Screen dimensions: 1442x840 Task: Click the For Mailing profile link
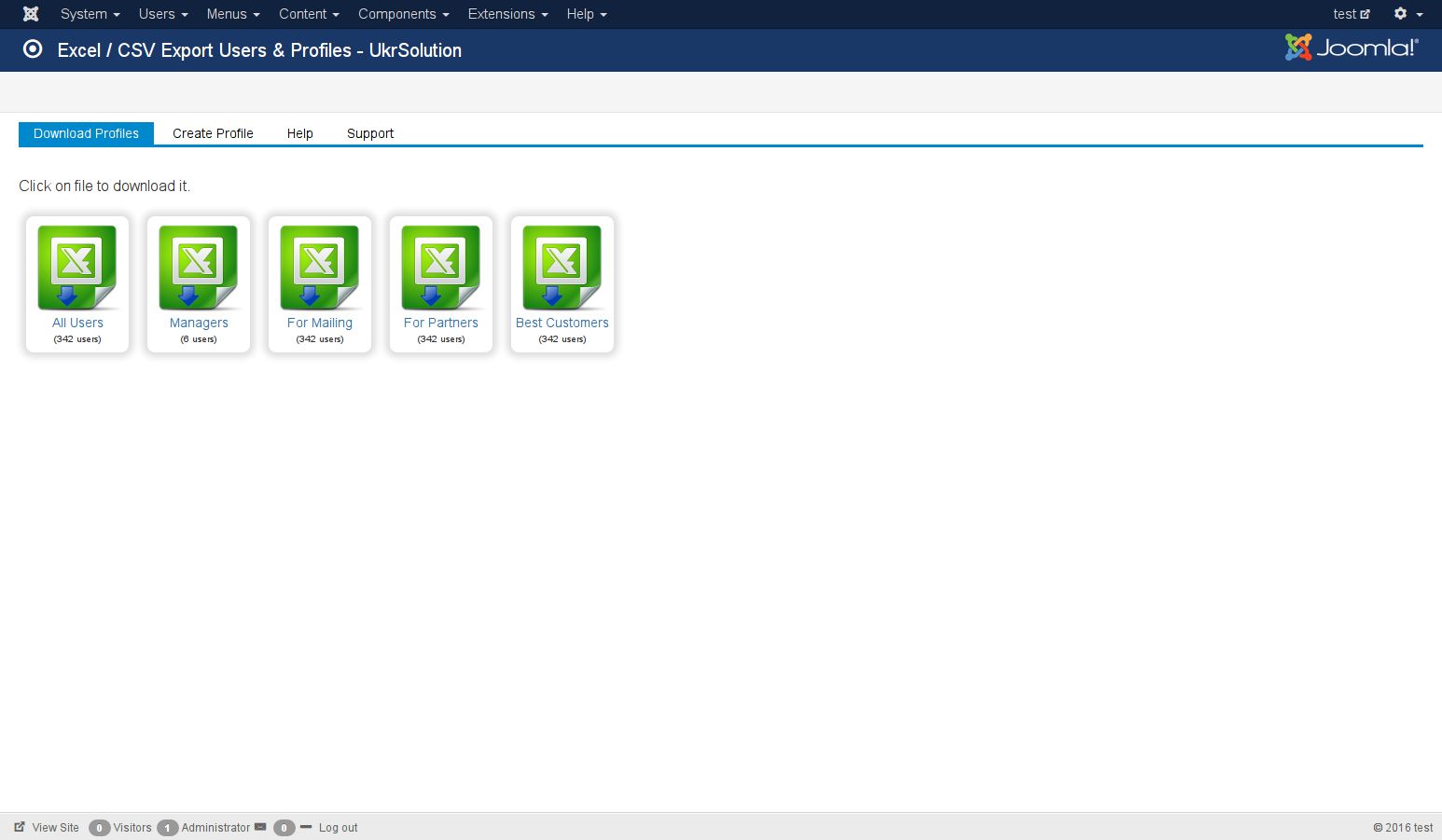[320, 323]
